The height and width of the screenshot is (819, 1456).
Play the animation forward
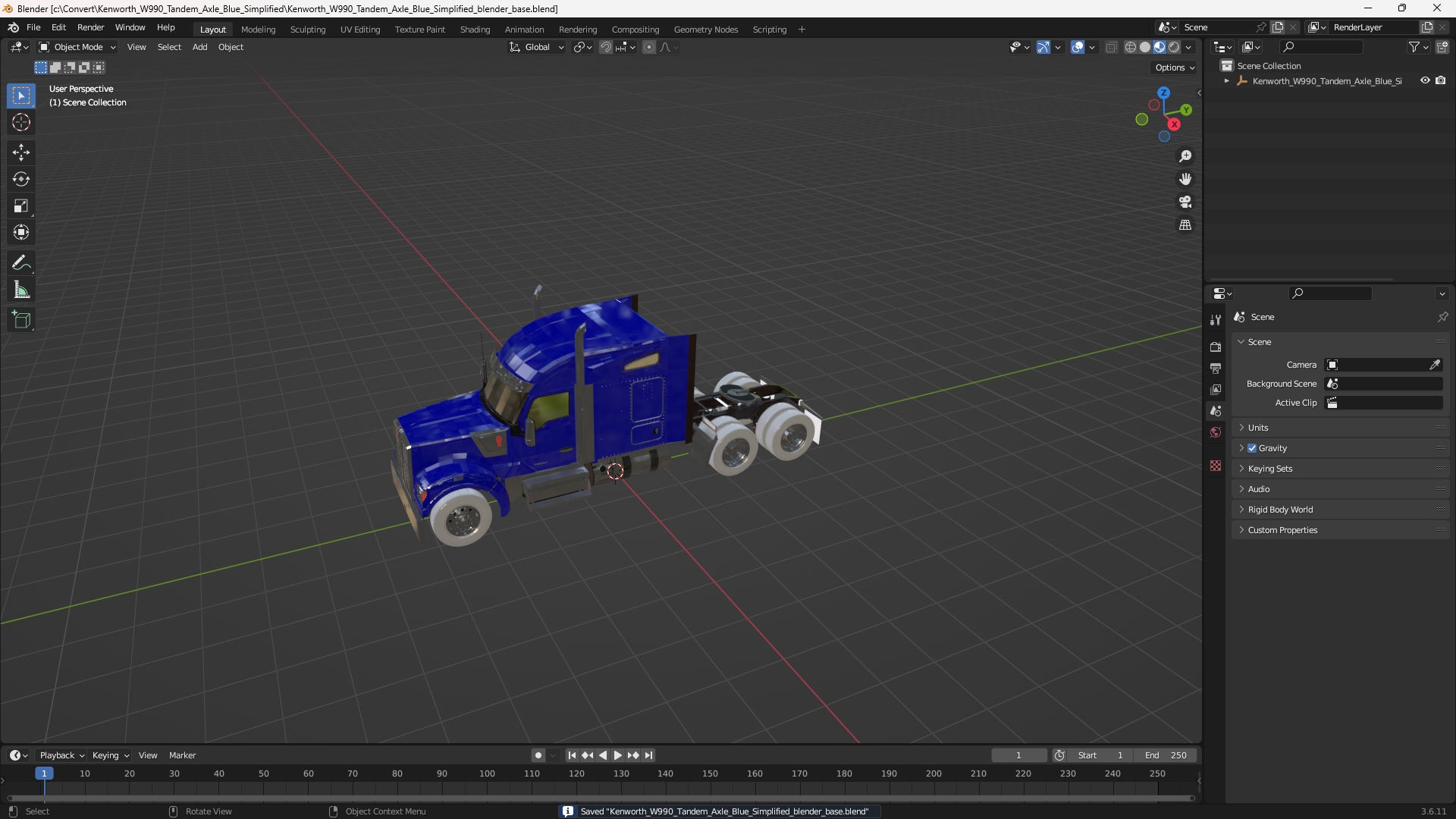pyautogui.click(x=617, y=755)
